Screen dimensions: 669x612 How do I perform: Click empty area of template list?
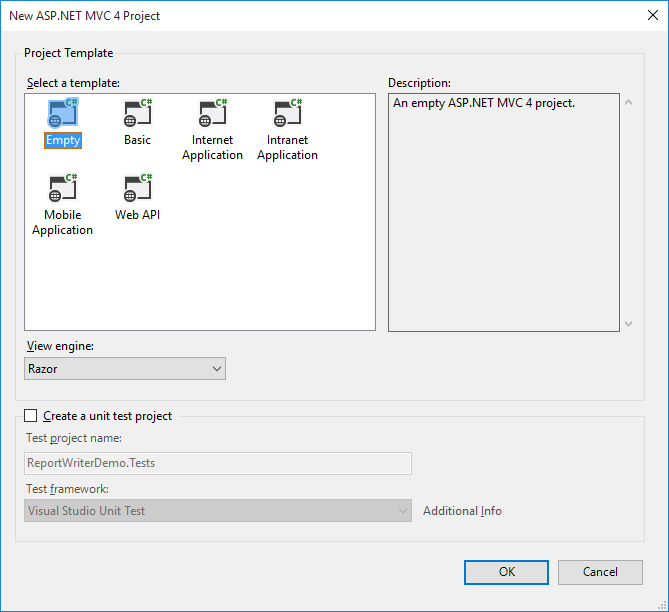pyautogui.click(x=250, y=280)
